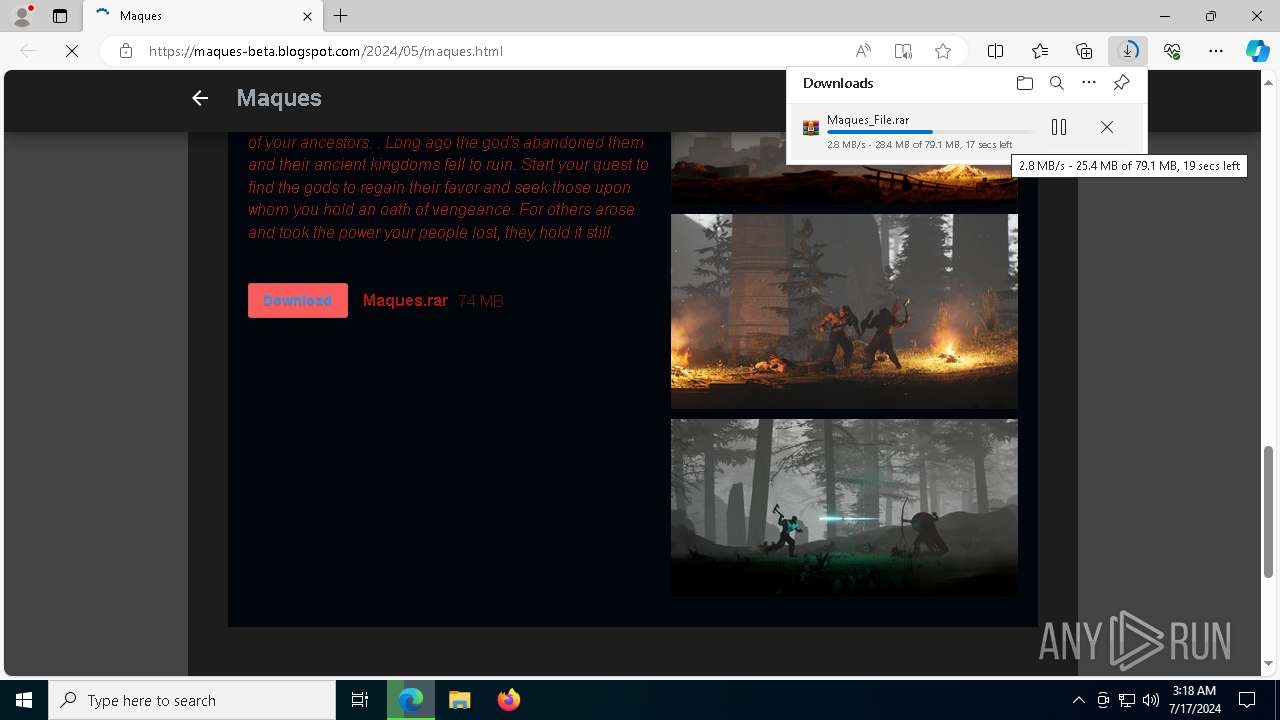1280x720 pixels.
Task: Click the Maques_File.rar file name
Action: pyautogui.click(x=868, y=120)
